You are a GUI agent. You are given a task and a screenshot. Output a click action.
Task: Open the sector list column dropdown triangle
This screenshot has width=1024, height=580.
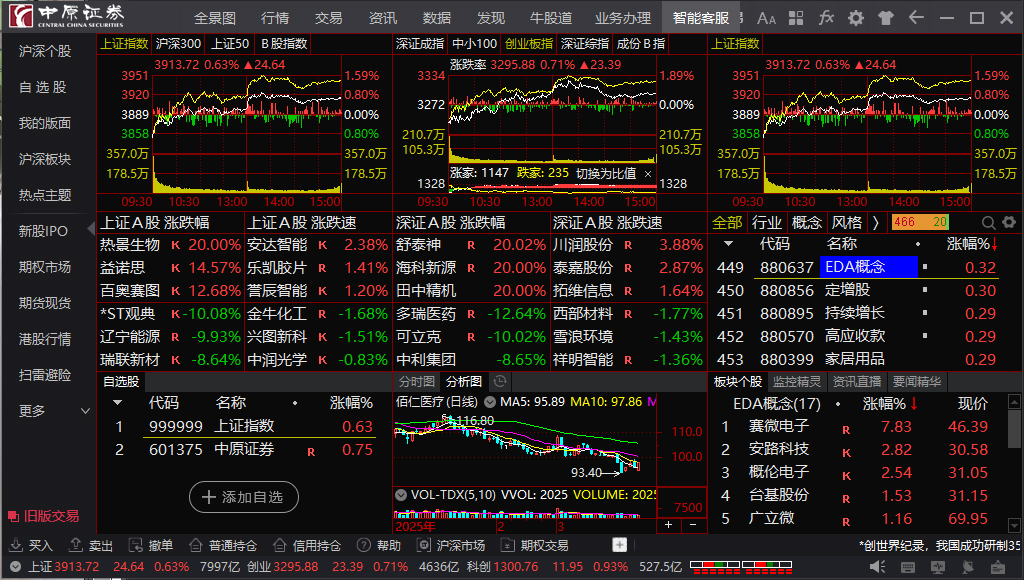pos(728,244)
